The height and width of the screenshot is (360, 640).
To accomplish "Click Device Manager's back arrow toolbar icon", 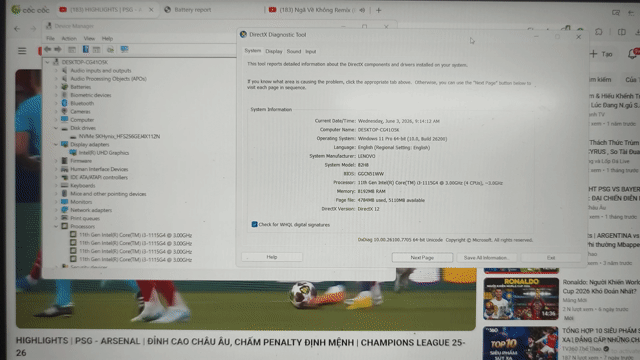I will [48, 49].
